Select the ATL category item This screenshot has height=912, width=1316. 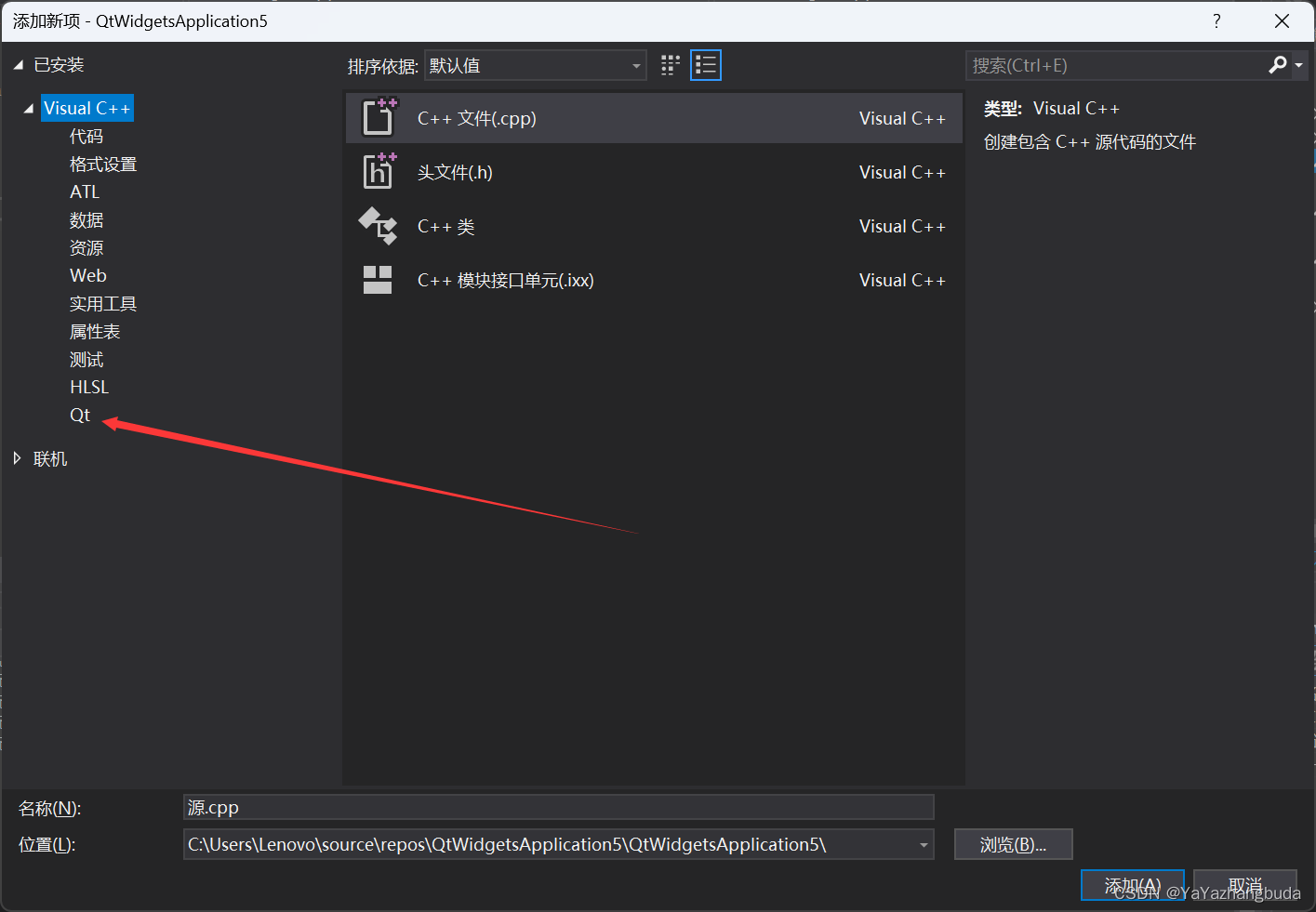coord(85,192)
